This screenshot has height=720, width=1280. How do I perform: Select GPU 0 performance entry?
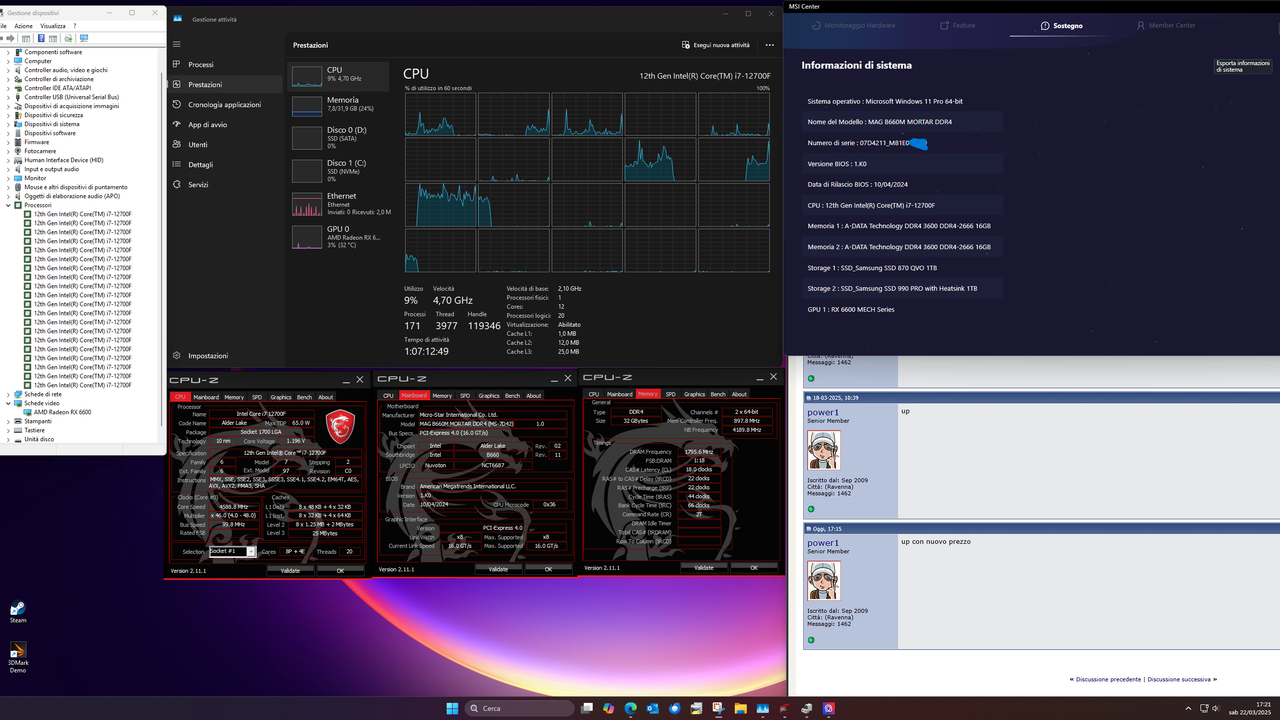click(x=337, y=236)
